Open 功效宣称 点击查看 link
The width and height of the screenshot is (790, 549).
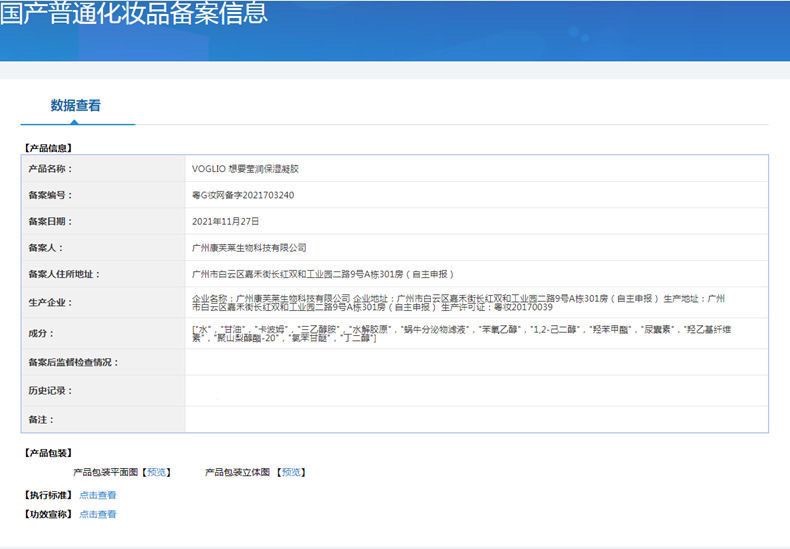click(98, 514)
